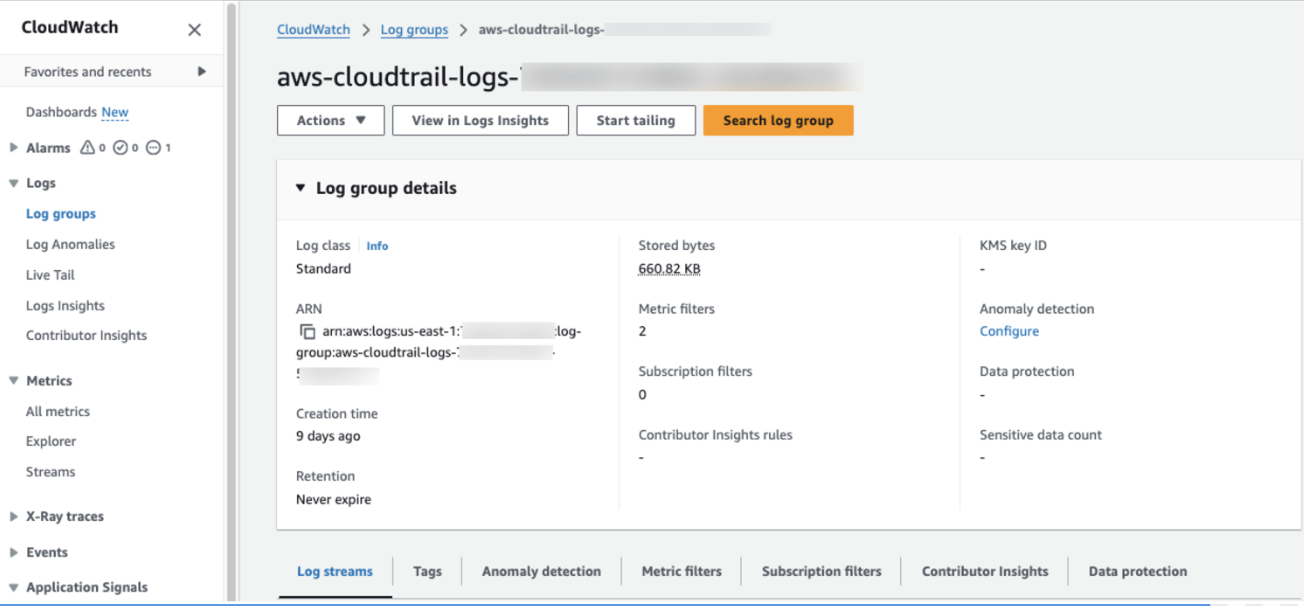Open View in Logs Insights
The height and width of the screenshot is (606, 1304).
coord(480,120)
